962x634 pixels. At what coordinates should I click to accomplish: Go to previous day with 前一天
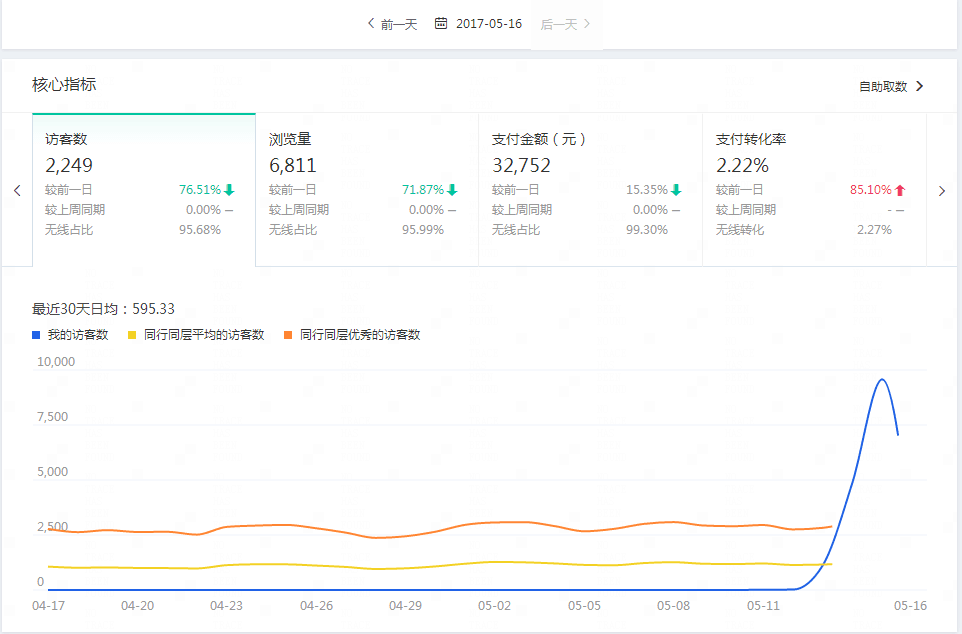tap(393, 24)
